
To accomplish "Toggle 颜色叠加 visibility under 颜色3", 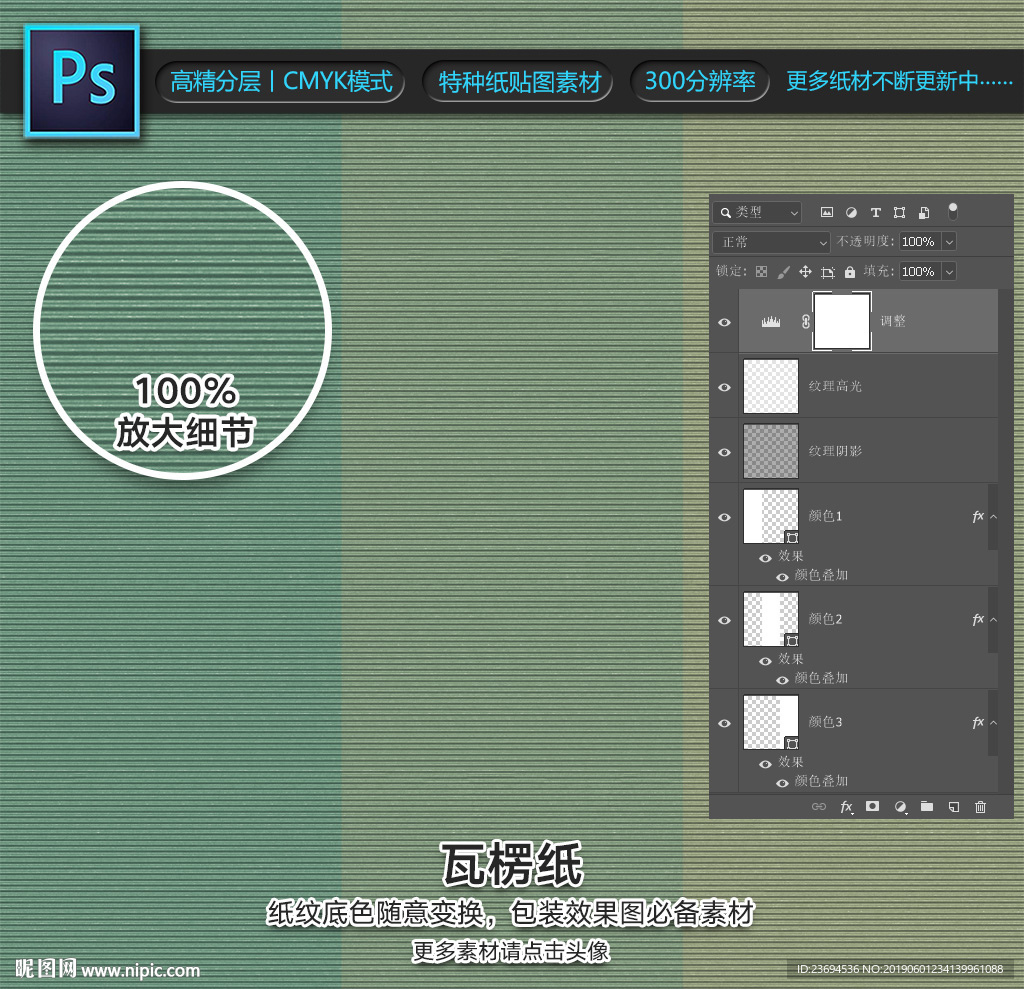I will click(782, 783).
